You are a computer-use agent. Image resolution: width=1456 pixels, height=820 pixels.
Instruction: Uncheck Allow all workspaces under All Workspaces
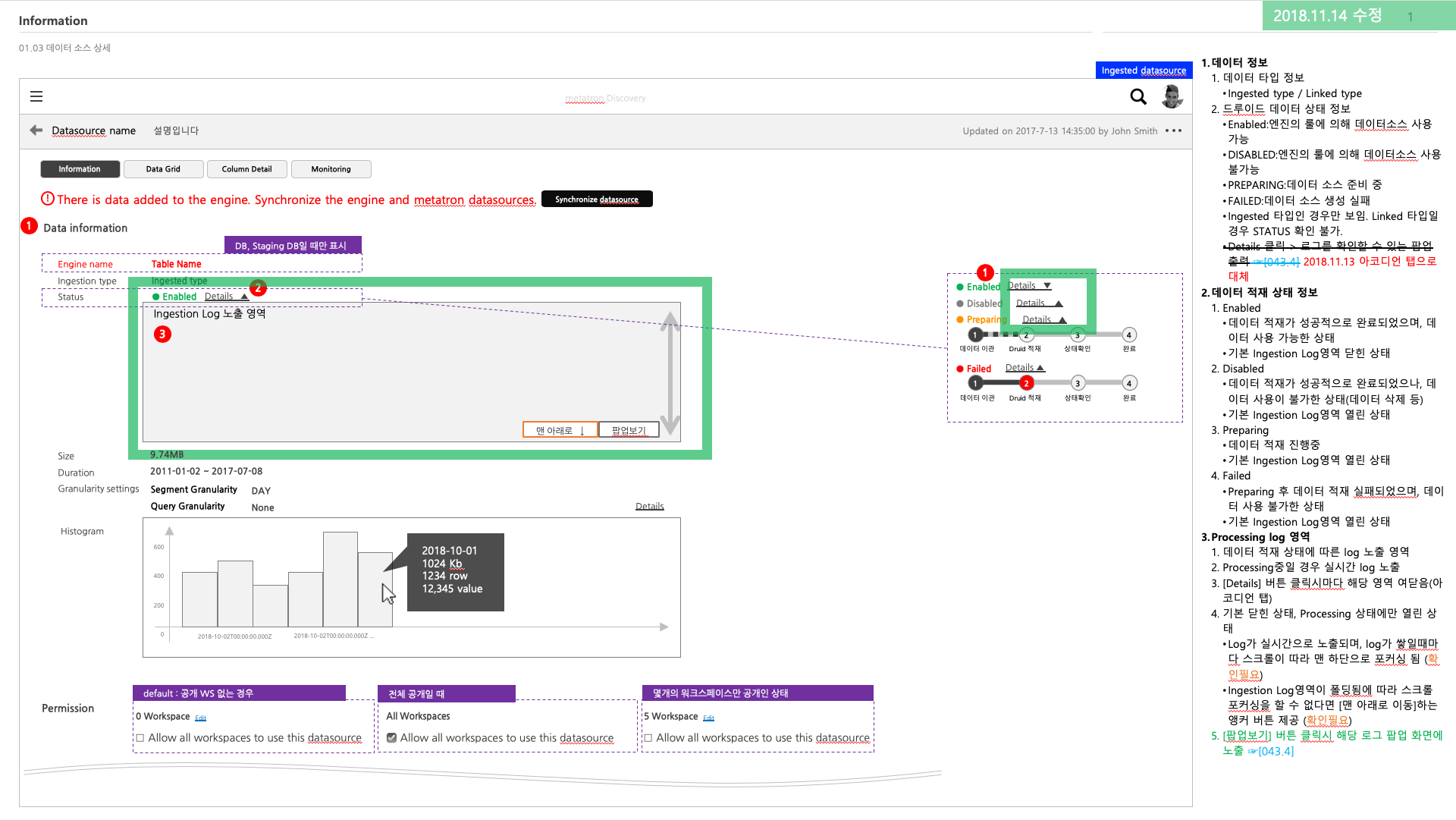tap(391, 737)
